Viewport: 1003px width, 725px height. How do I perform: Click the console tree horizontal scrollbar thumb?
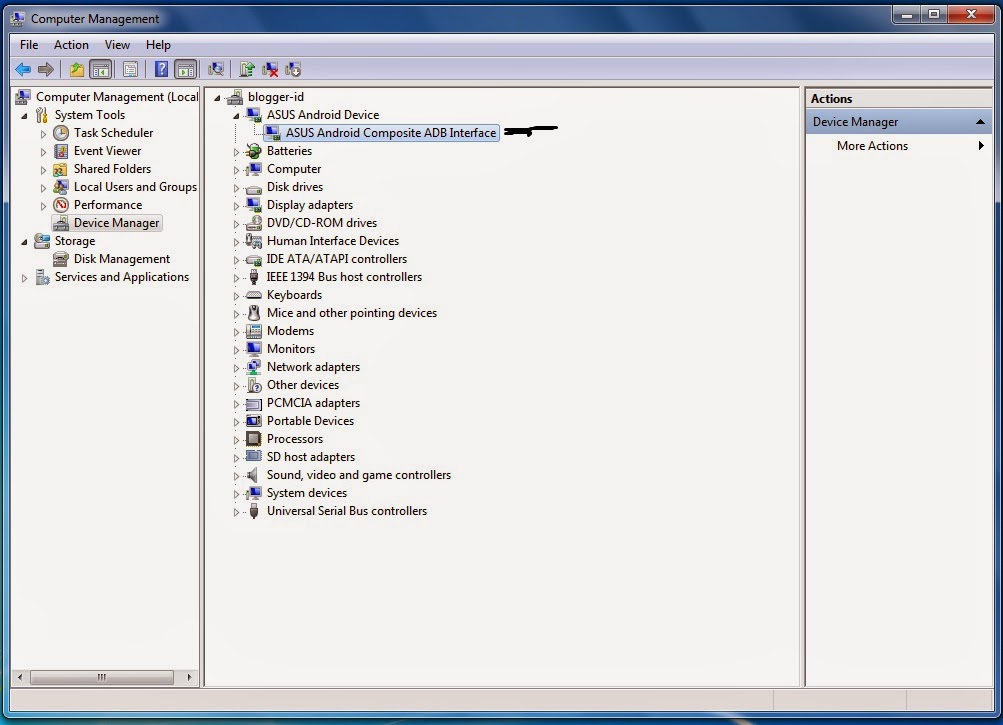(102, 677)
